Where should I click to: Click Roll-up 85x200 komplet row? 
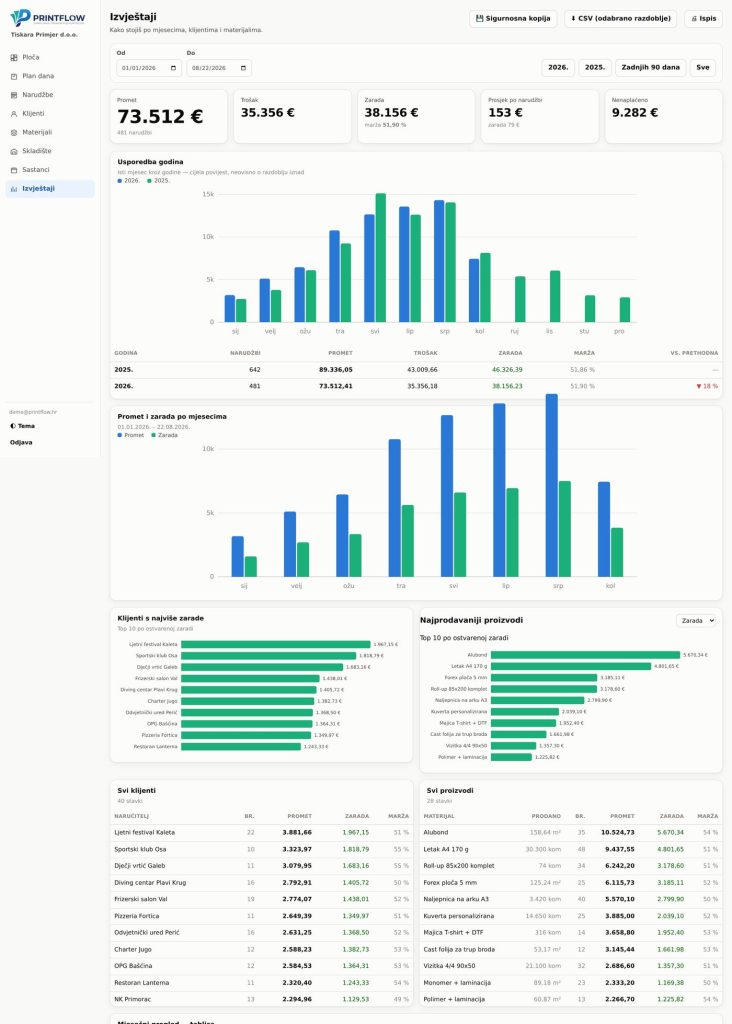tap(571, 866)
